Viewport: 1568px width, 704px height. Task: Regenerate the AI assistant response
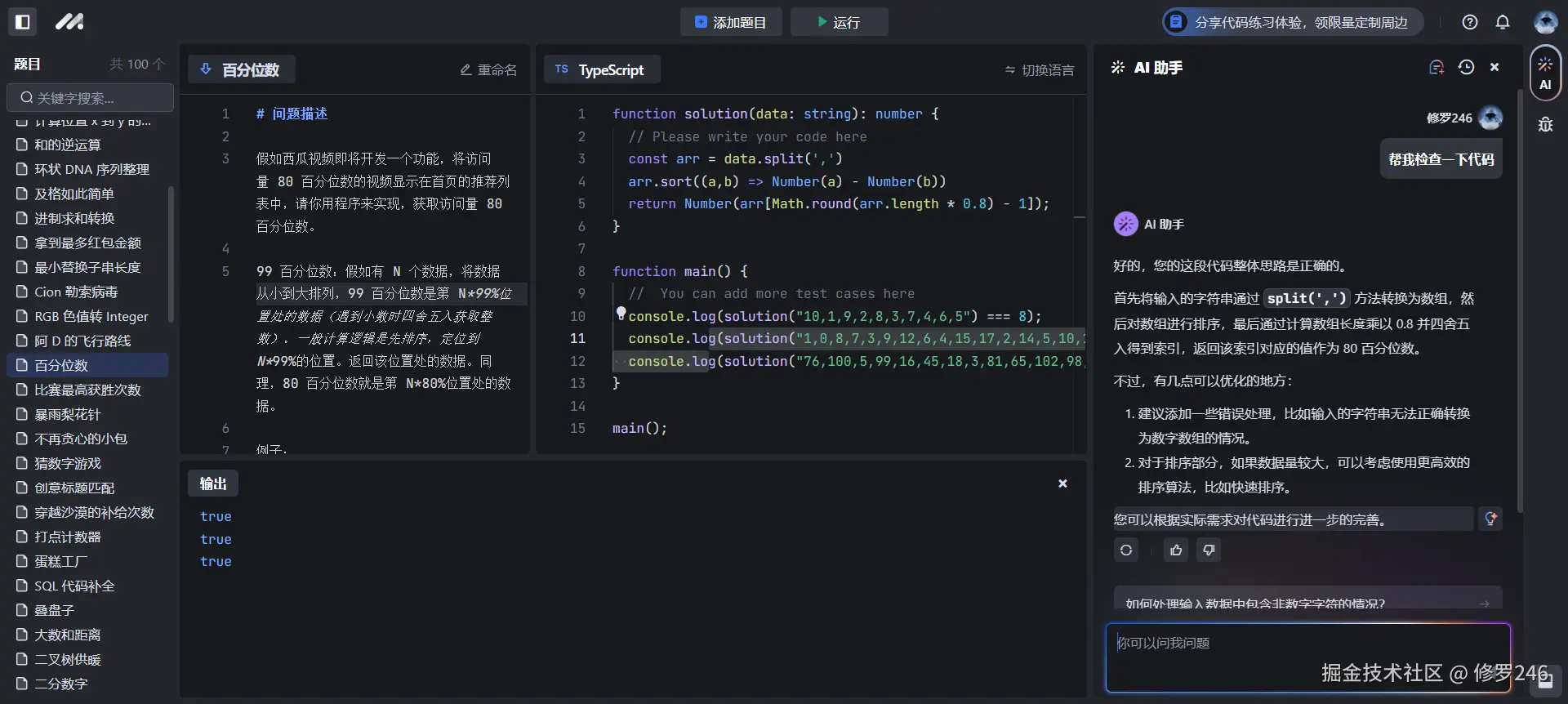click(x=1126, y=550)
